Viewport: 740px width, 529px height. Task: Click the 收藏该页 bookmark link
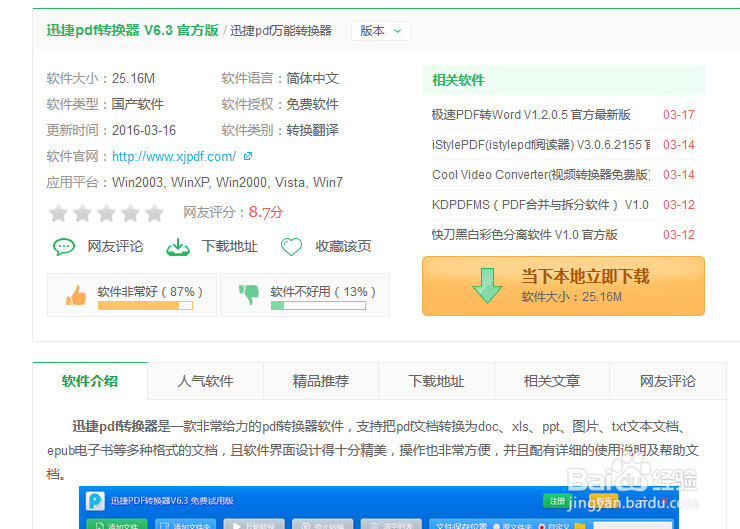click(x=343, y=246)
